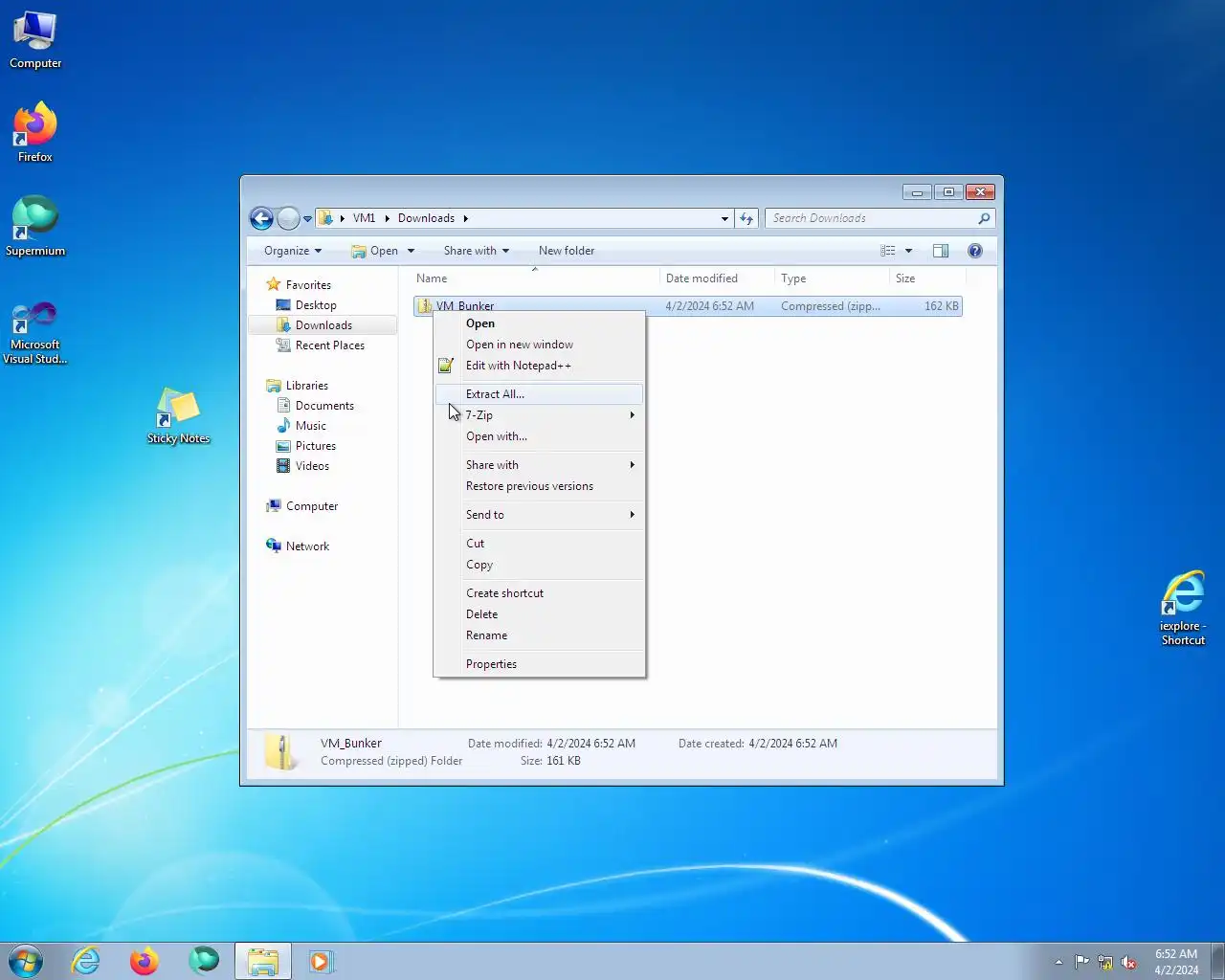Click the Open toolbar button
Viewport: 1225px width, 980px height.
[374, 251]
